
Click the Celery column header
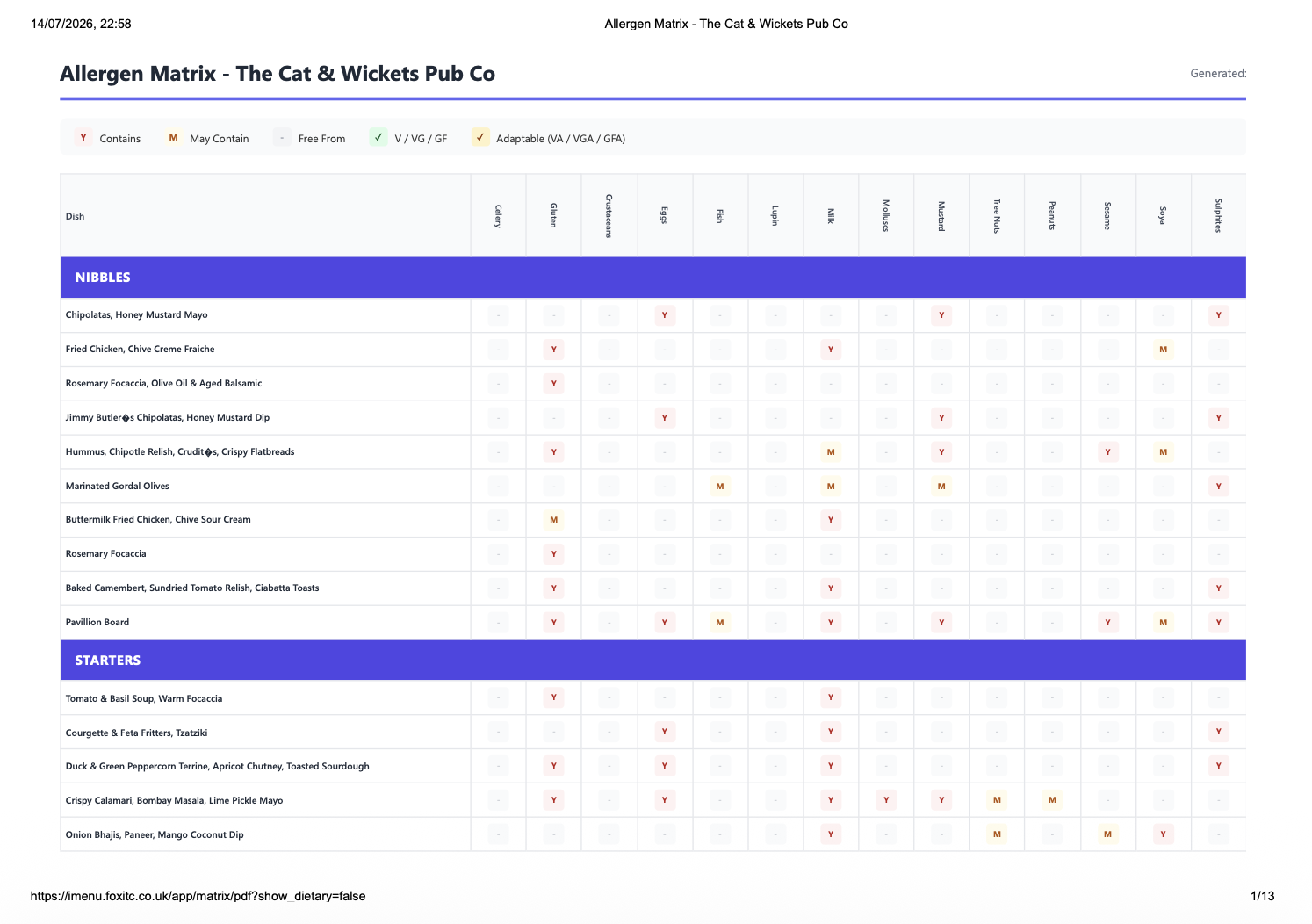point(498,216)
